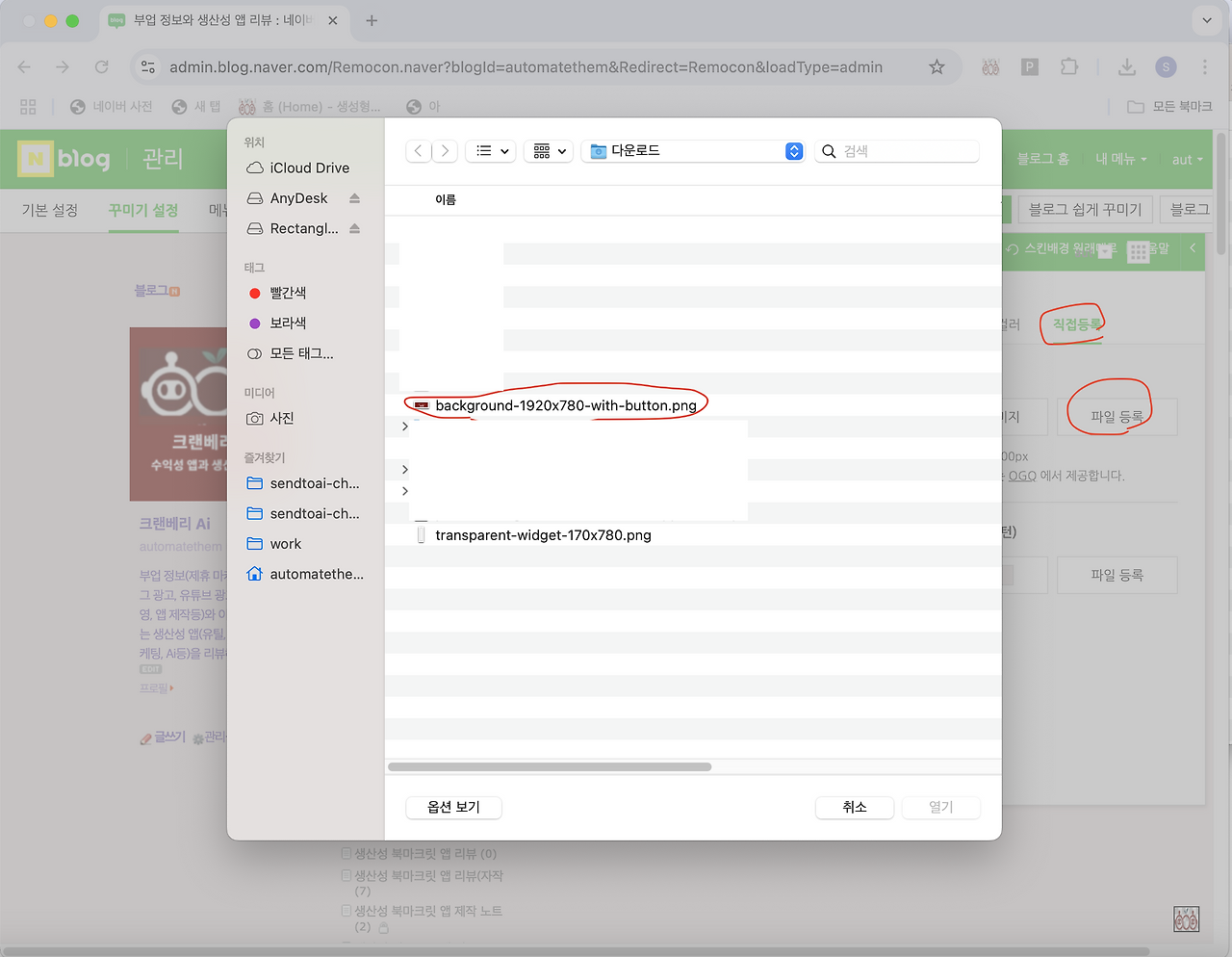The width and height of the screenshot is (1232, 957).
Task: Open the list view options dropdown
Action: click(492, 151)
